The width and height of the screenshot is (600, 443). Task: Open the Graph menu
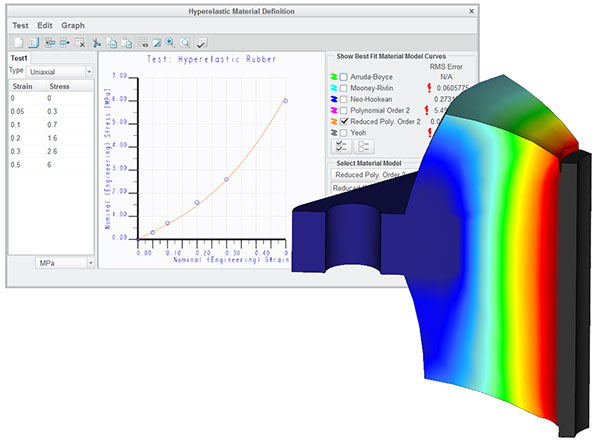click(x=73, y=26)
